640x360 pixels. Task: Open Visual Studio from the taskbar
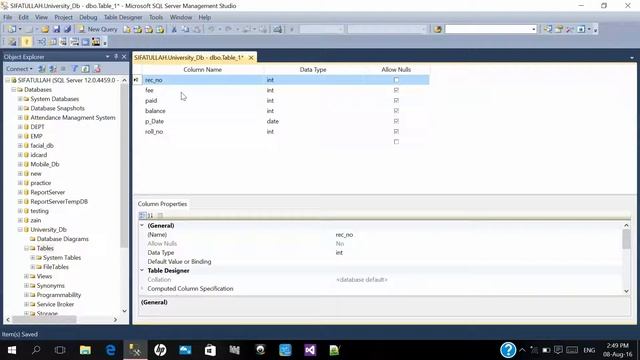click(310, 350)
